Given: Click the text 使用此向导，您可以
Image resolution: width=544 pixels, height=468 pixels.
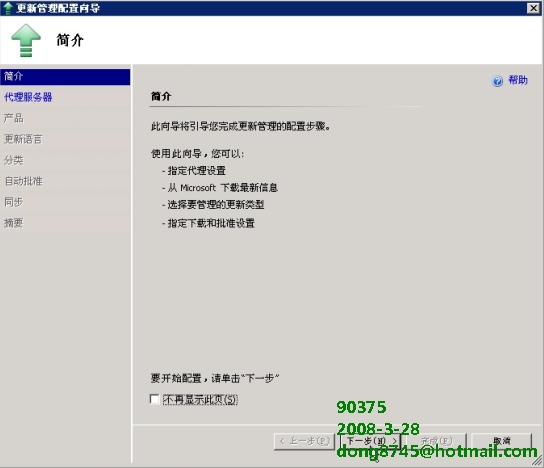Looking at the screenshot, I should (197, 153).
